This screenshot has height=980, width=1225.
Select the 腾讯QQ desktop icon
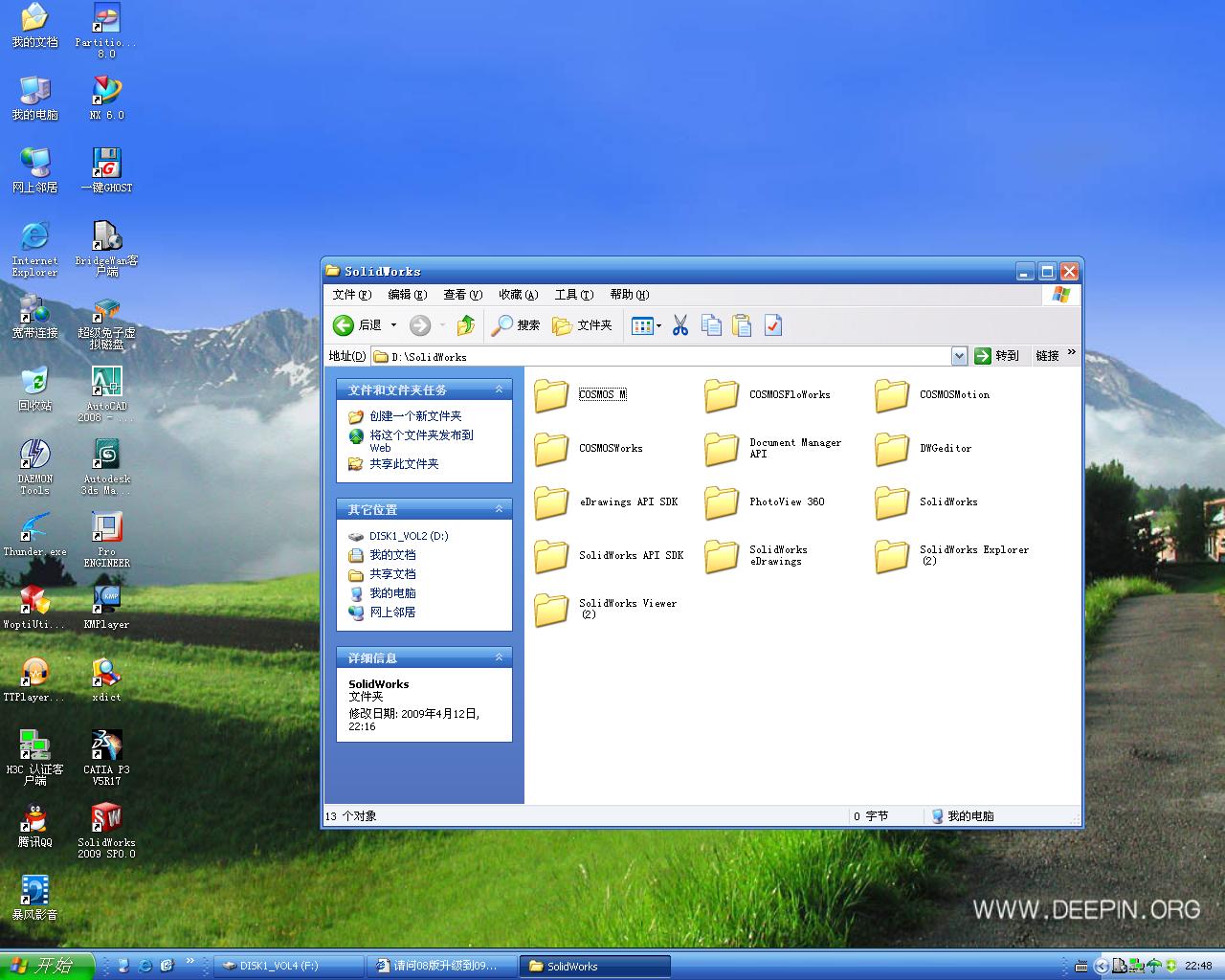(35, 825)
